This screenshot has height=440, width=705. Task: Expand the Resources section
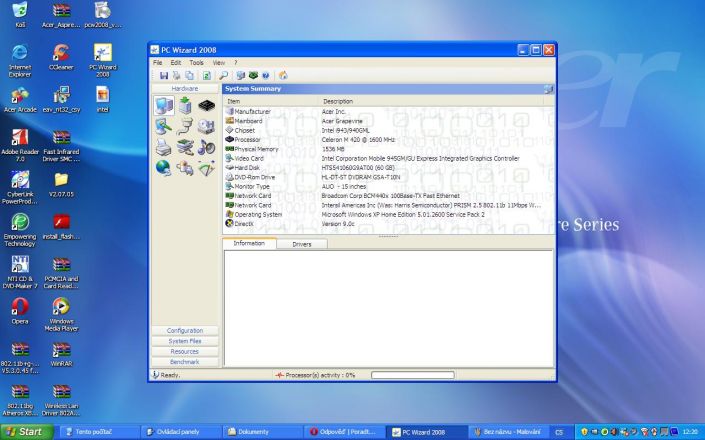point(185,351)
